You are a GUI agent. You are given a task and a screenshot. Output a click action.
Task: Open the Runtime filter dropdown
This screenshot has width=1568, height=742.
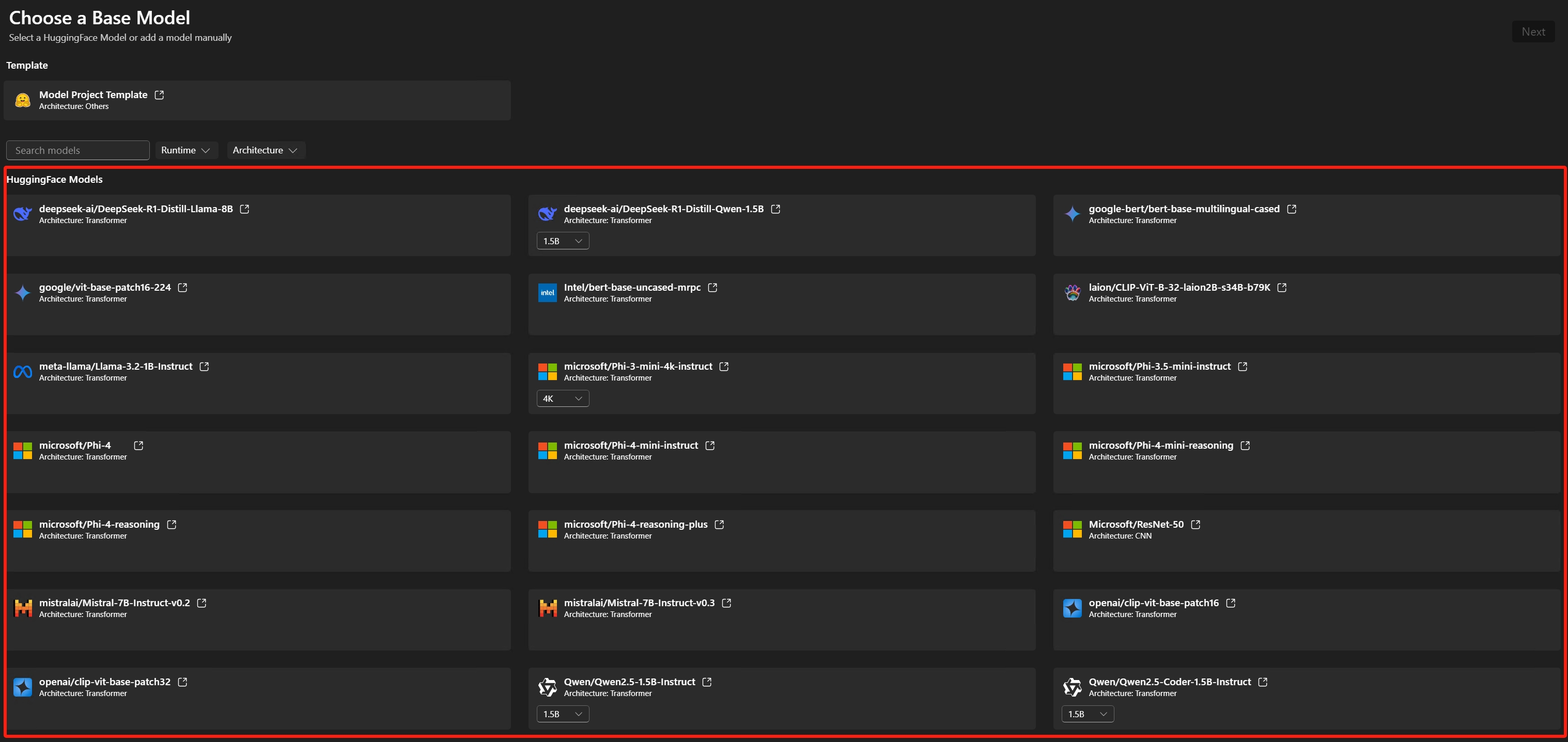[187, 150]
